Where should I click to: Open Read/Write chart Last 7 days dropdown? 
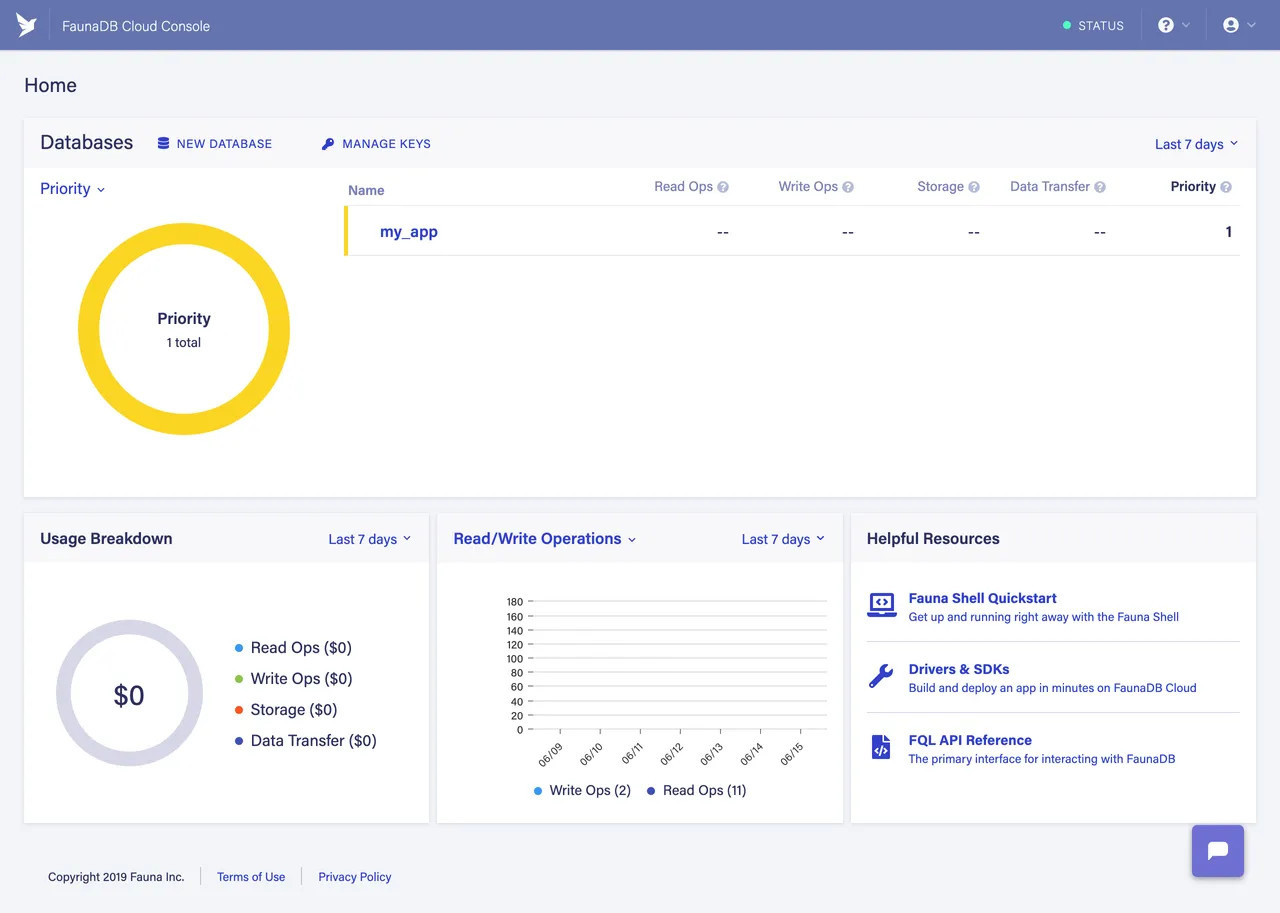783,539
